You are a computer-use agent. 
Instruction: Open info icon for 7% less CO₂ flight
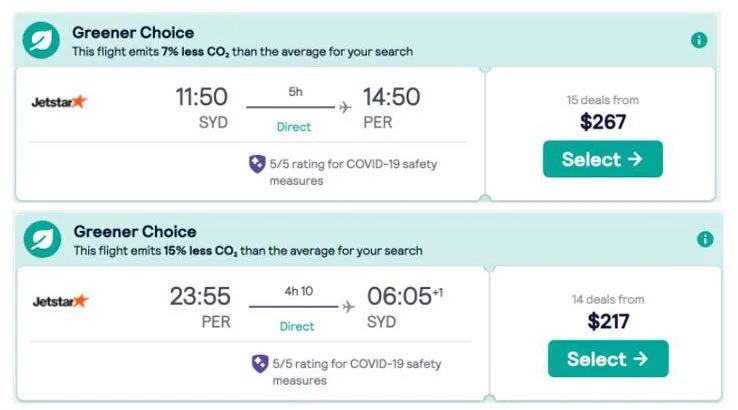pyautogui.click(x=699, y=40)
